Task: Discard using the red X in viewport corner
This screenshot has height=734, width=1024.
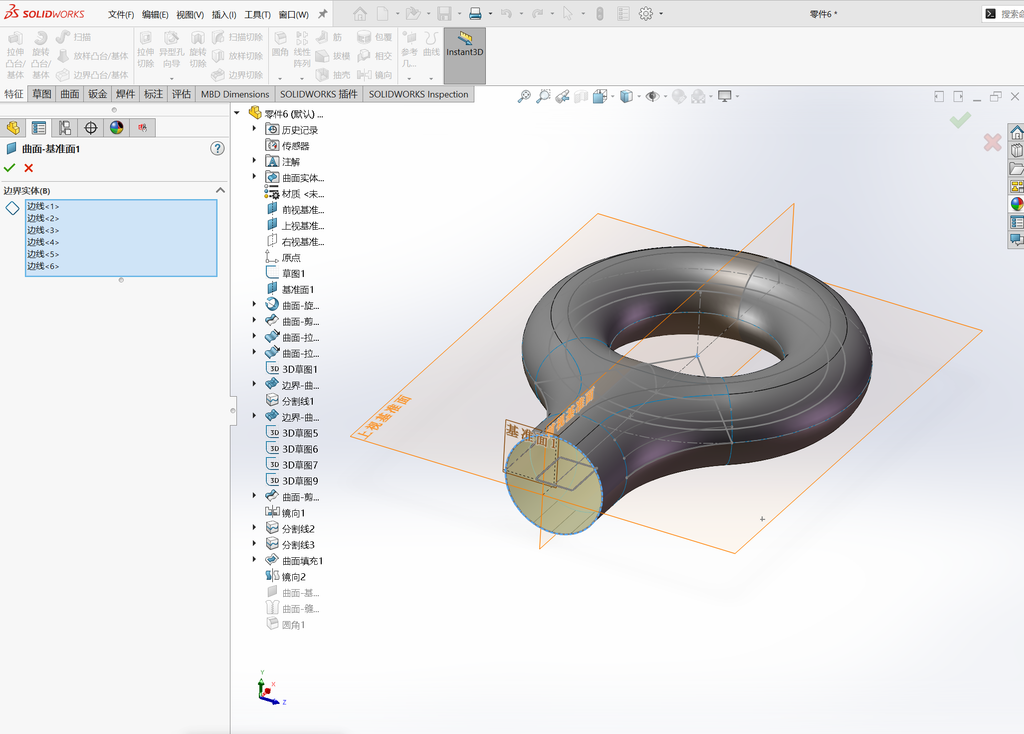Action: coord(993,142)
